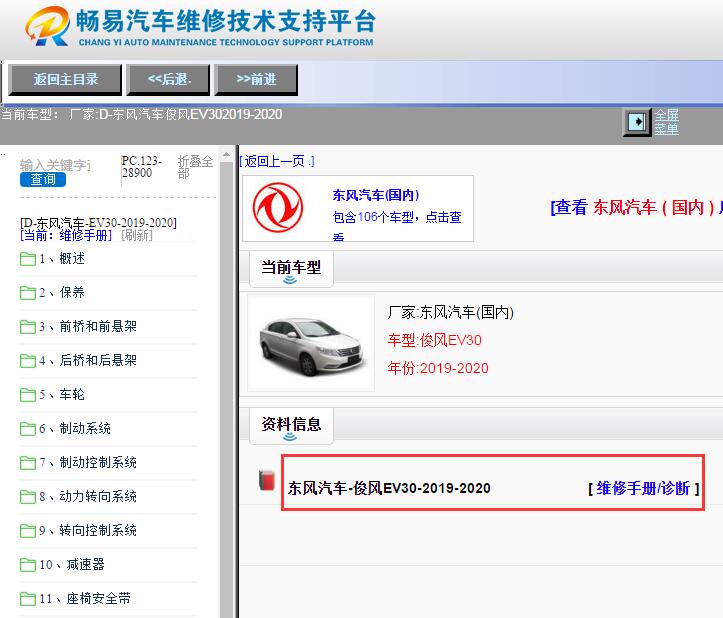Click the red Dongfeng brand logo
This screenshot has height=618, width=723.
tap(278, 208)
